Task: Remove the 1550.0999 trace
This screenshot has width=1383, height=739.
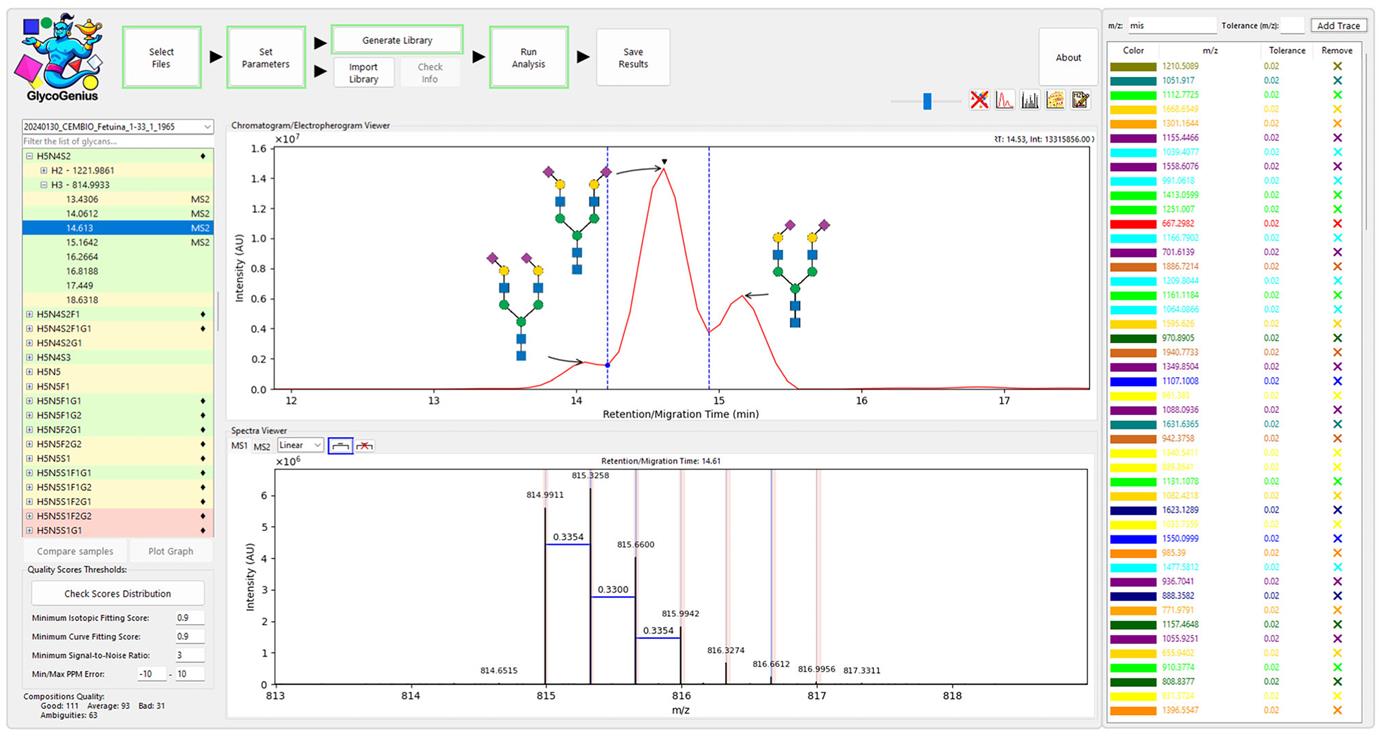Action: 1337,538
